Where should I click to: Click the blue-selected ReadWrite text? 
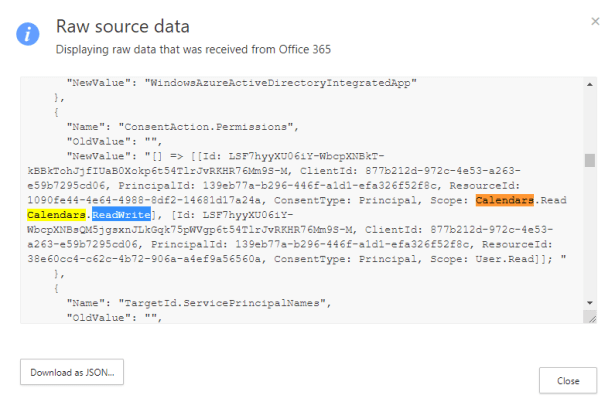click(120, 215)
